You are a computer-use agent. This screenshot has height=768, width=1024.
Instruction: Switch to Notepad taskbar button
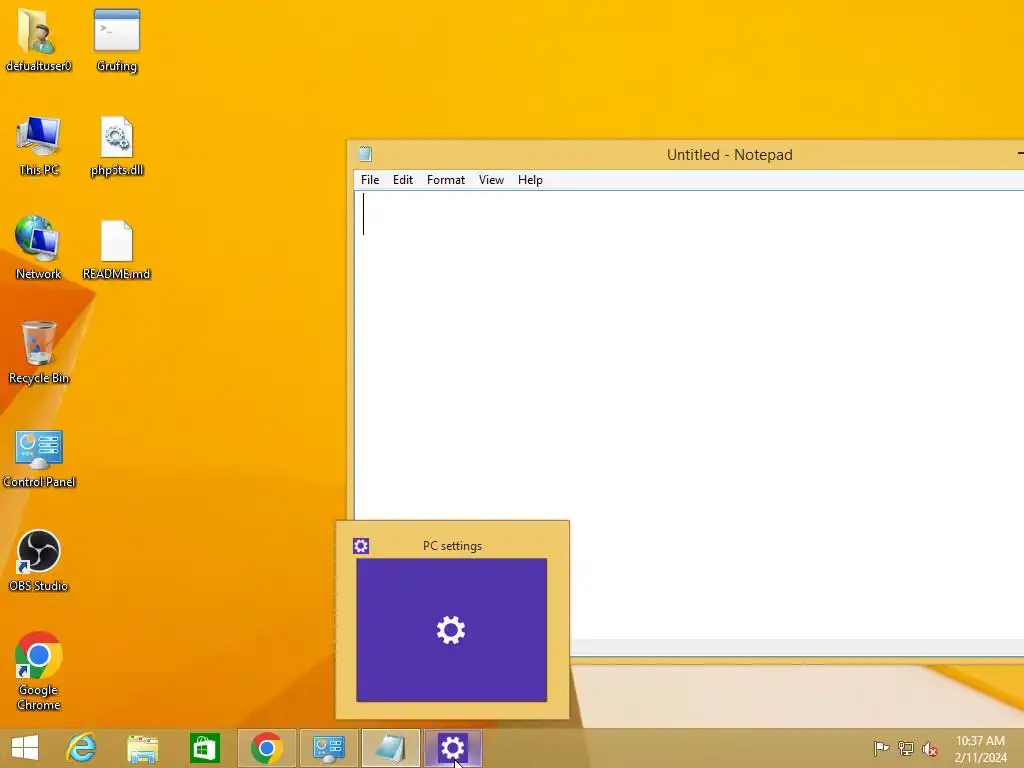(391, 748)
